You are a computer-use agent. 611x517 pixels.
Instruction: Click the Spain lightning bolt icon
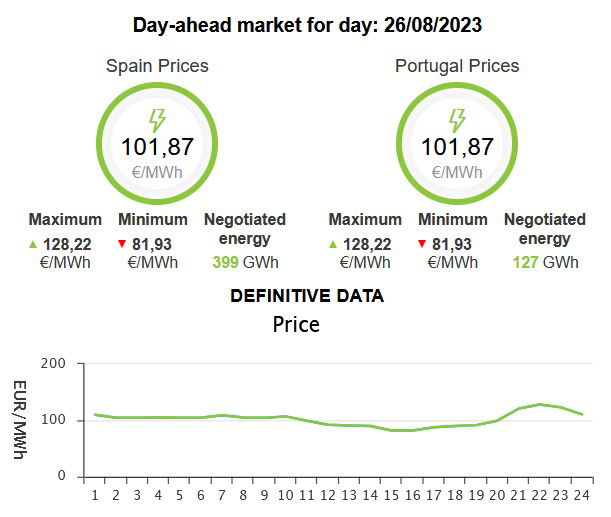pyautogui.click(x=157, y=120)
